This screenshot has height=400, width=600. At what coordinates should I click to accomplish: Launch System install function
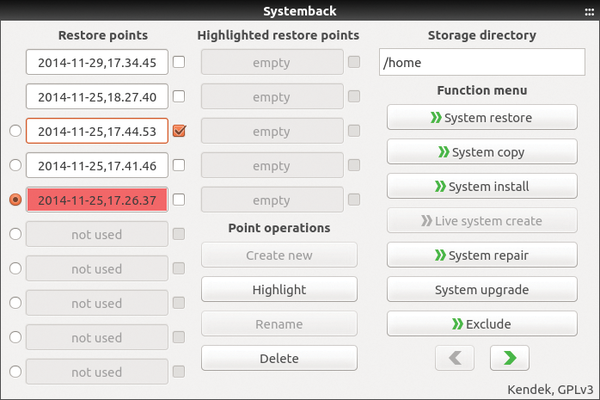pos(482,186)
